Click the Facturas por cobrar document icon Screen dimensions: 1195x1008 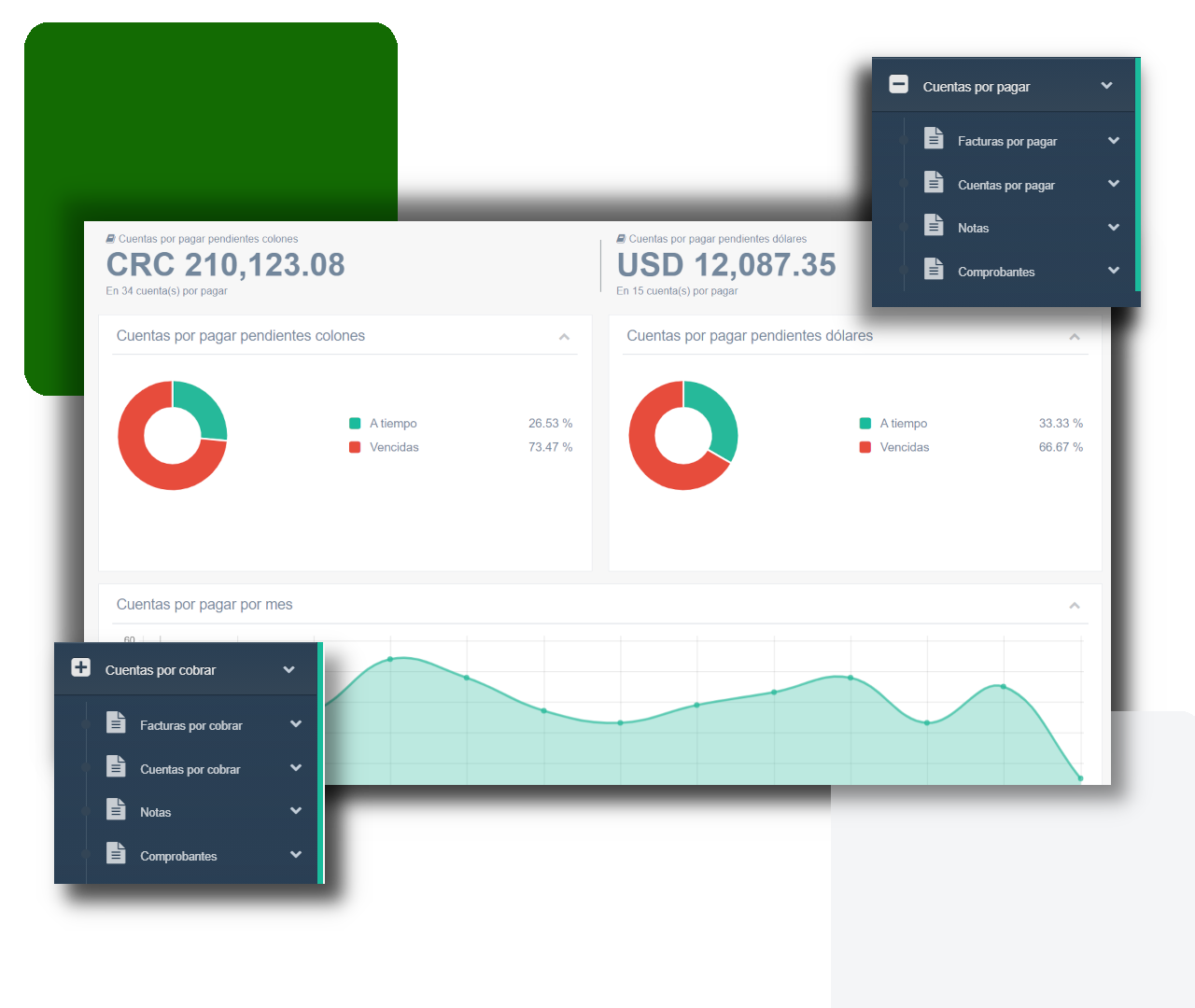[116, 722]
